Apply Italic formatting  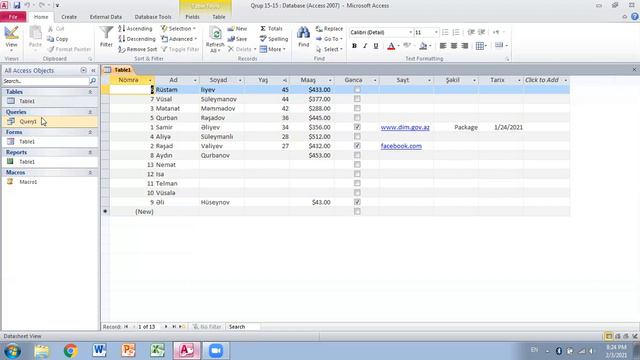tap(365, 46)
